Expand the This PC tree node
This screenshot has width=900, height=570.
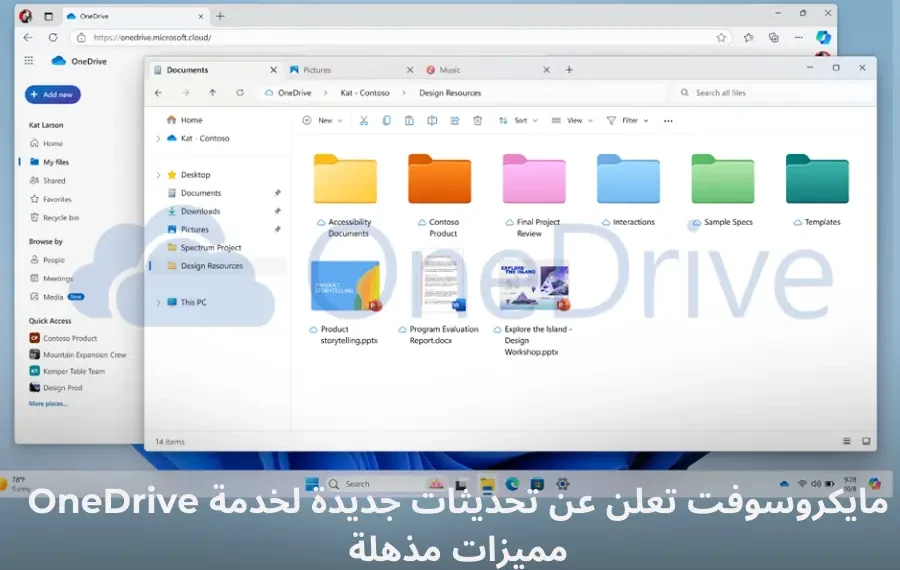pyautogui.click(x=158, y=303)
